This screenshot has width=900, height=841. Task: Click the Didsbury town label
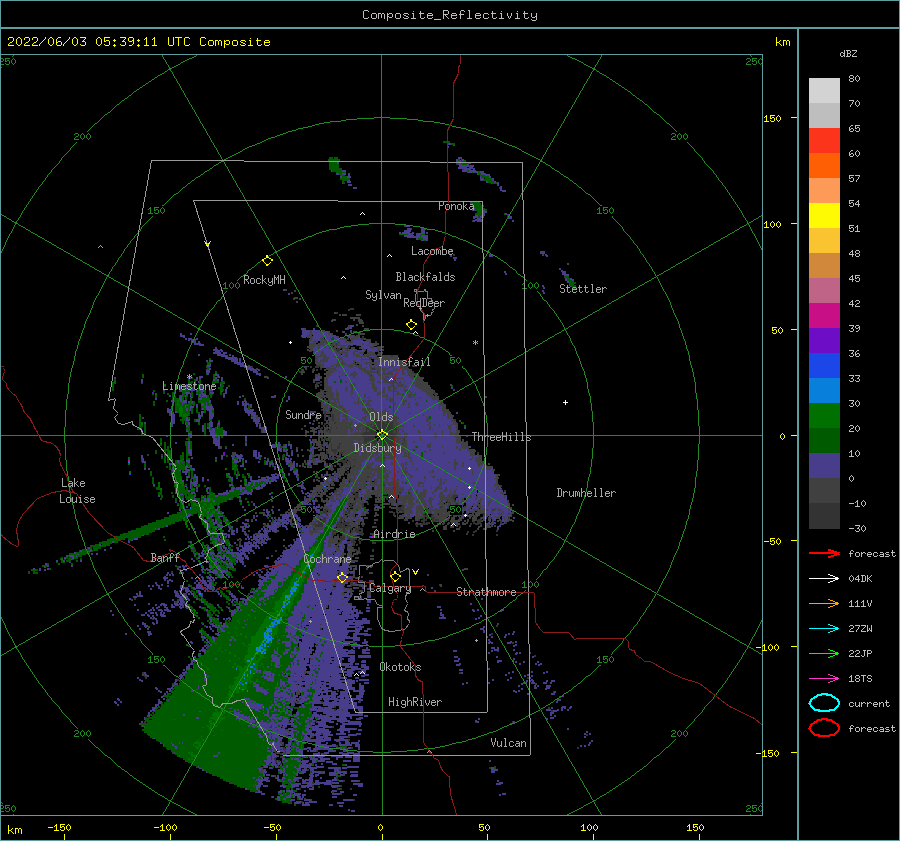[x=377, y=448]
